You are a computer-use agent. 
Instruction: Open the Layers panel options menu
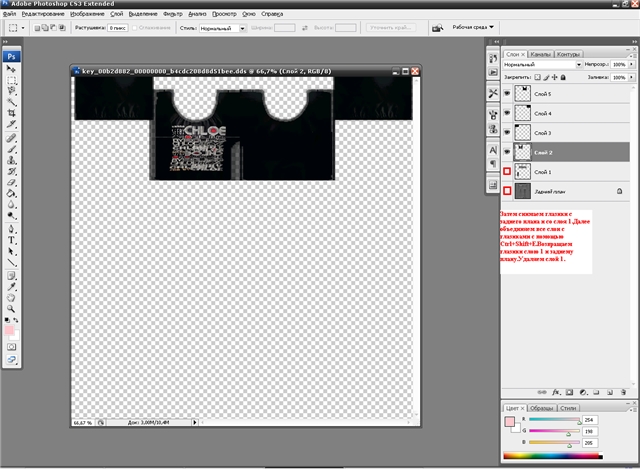[632, 55]
